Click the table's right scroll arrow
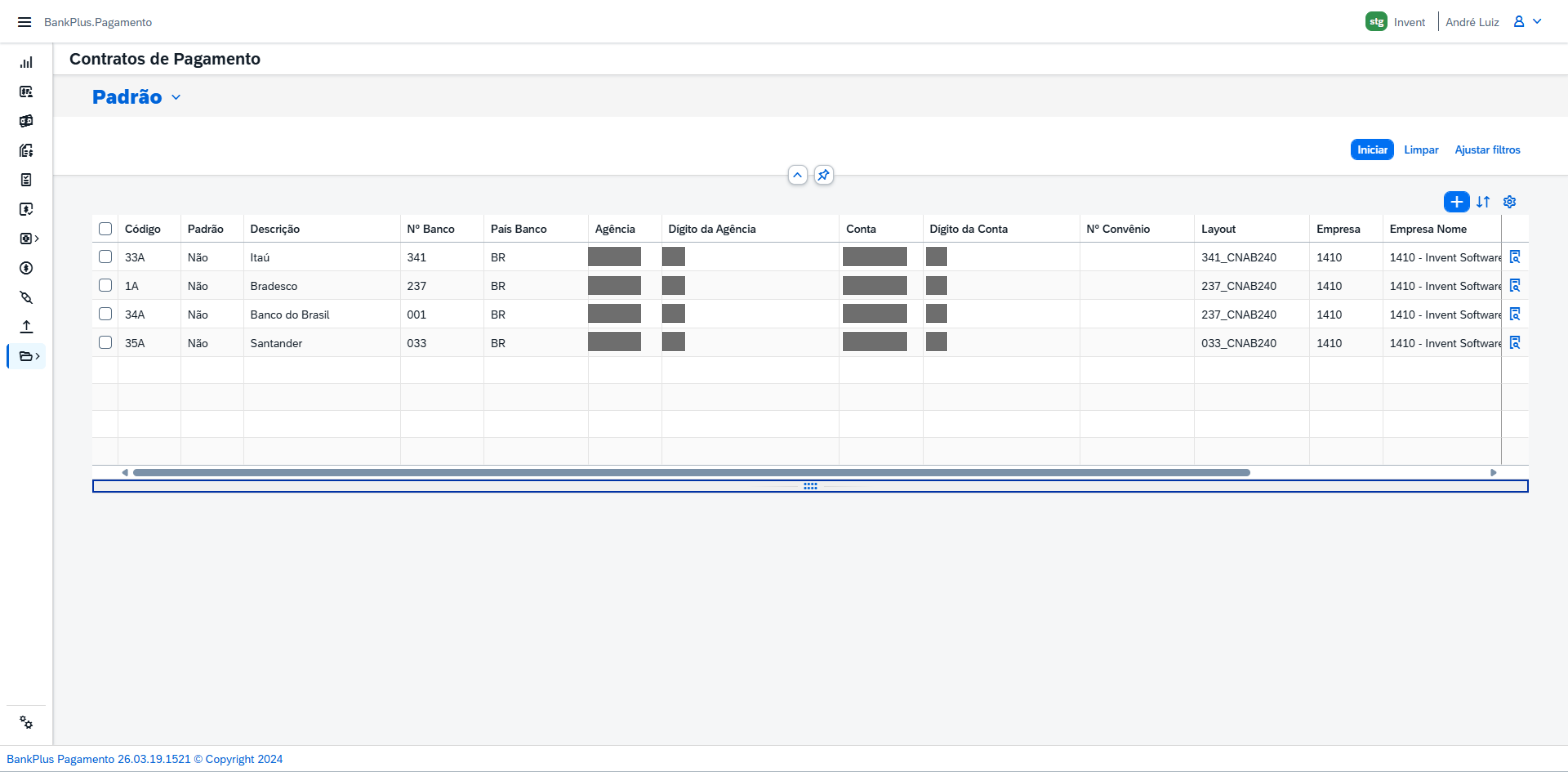Screen dimensions: 1568x772 point(1493,472)
